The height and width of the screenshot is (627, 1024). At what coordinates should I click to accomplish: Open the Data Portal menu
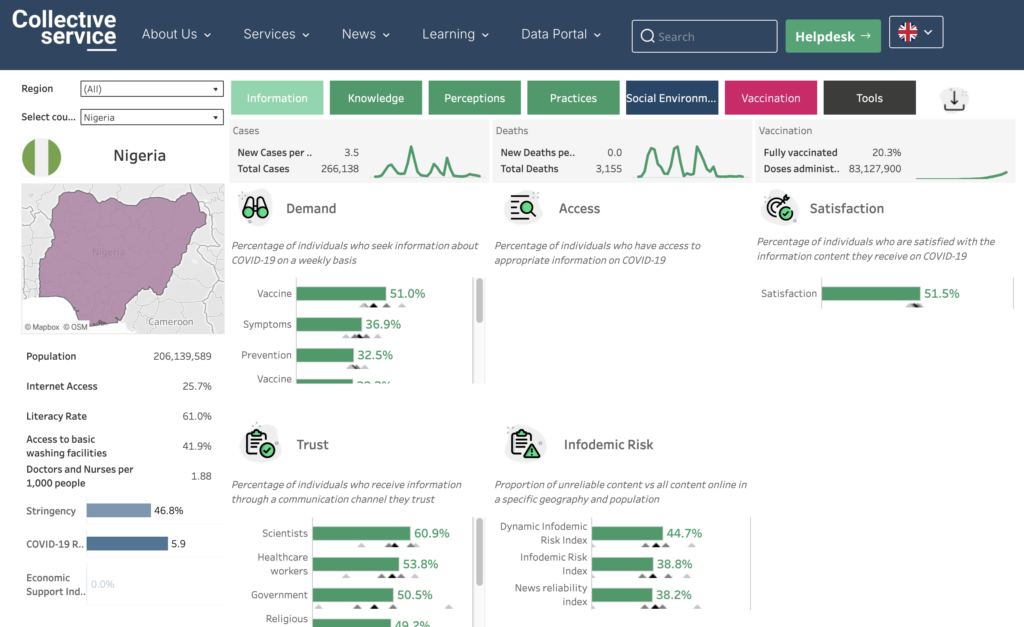tap(561, 34)
